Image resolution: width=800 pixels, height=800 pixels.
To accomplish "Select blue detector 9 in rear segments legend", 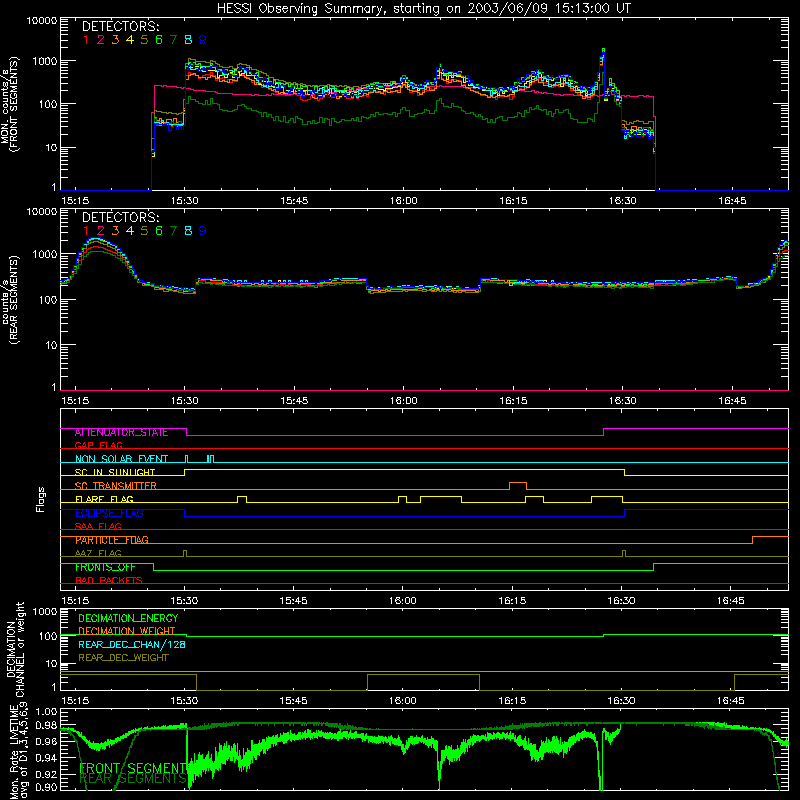I will point(203,231).
